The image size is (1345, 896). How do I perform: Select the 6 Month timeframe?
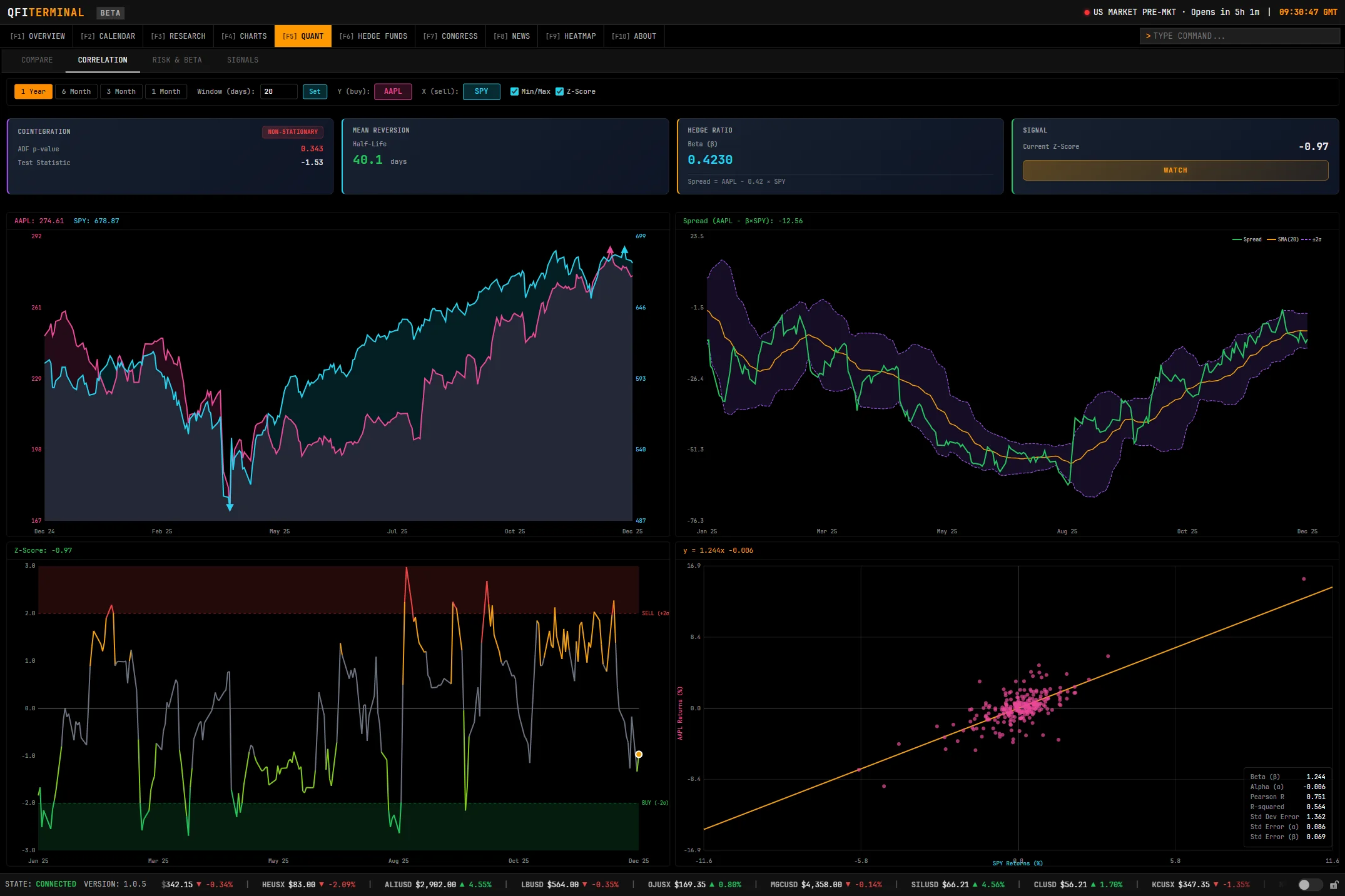[x=76, y=91]
